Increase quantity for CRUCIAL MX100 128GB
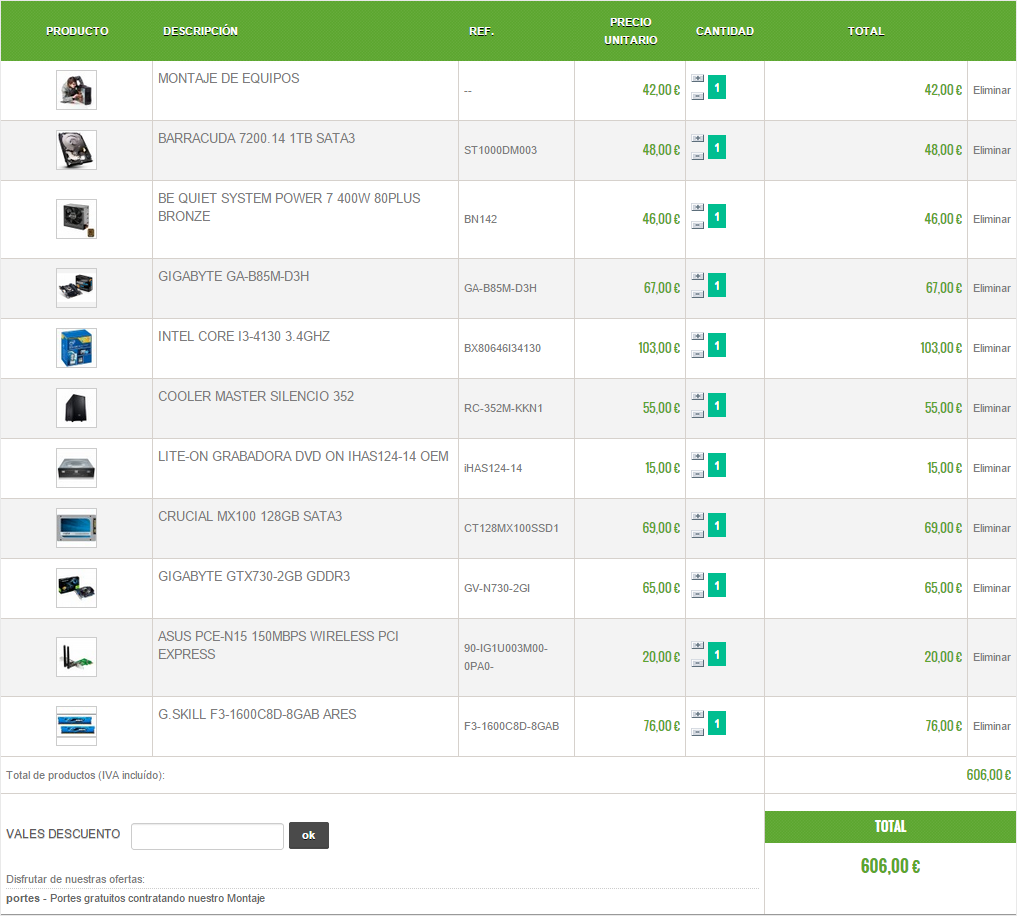 pos(697,516)
